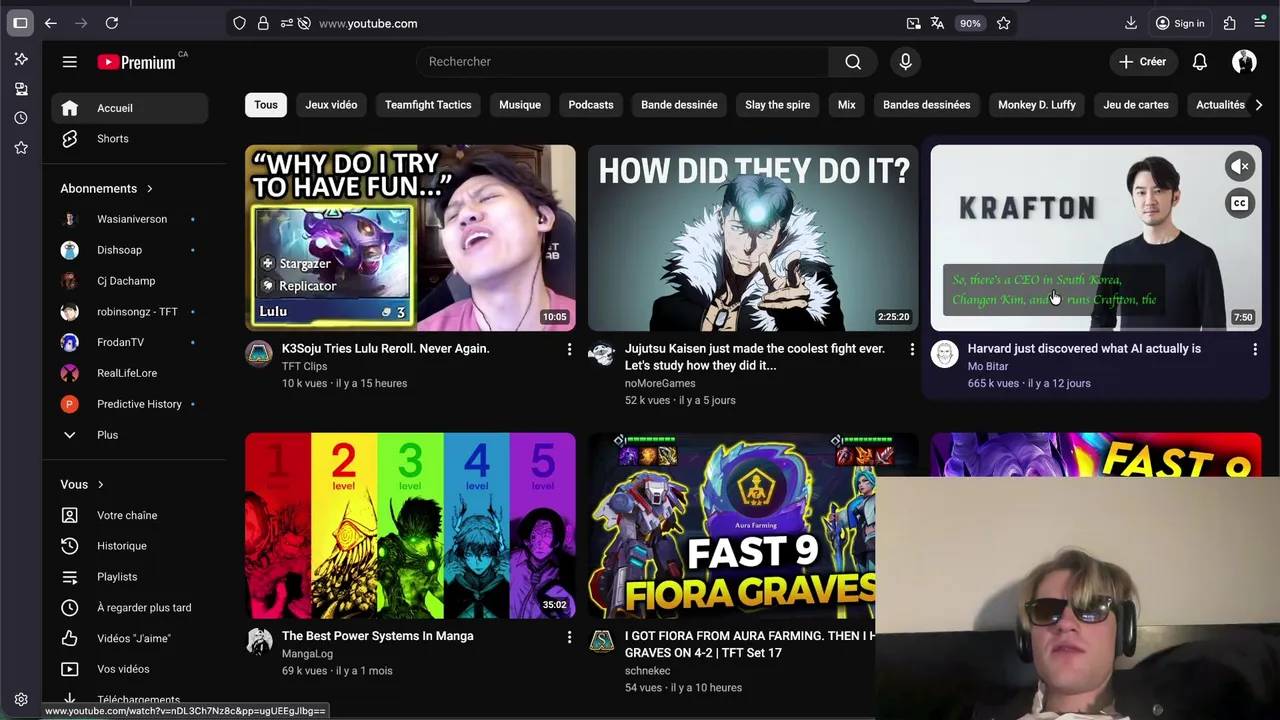Select the Slay the spire chip

(x=777, y=105)
